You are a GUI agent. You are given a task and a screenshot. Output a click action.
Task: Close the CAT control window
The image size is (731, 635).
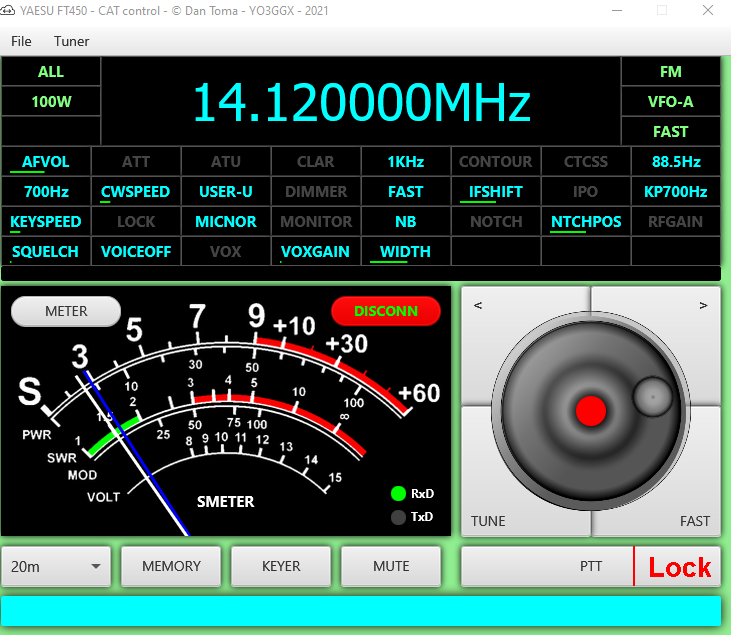(x=708, y=10)
